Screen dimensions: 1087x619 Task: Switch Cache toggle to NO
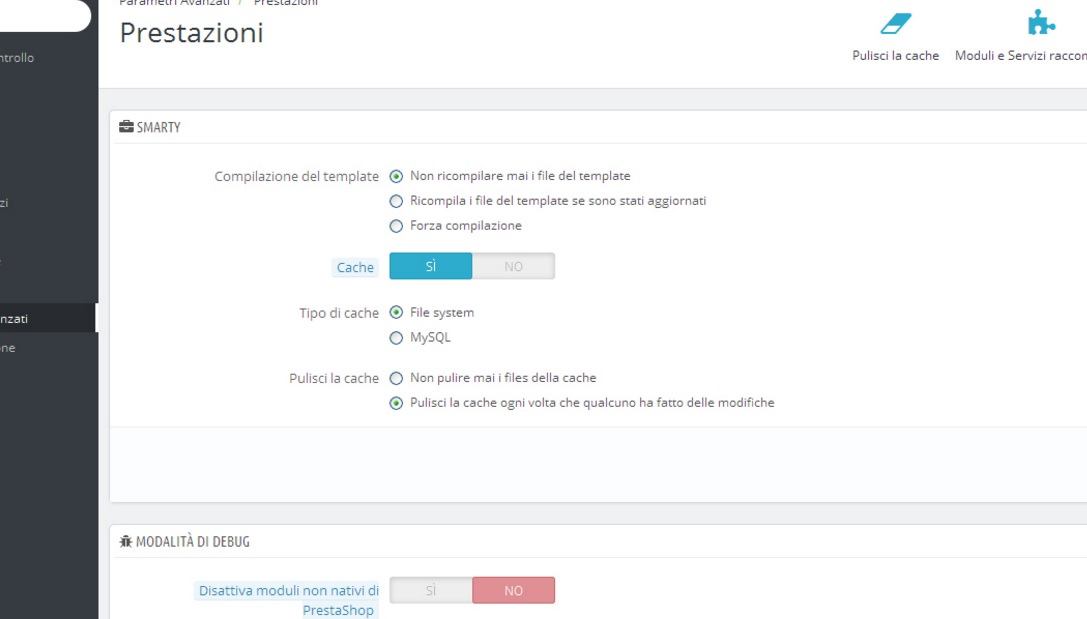click(513, 266)
